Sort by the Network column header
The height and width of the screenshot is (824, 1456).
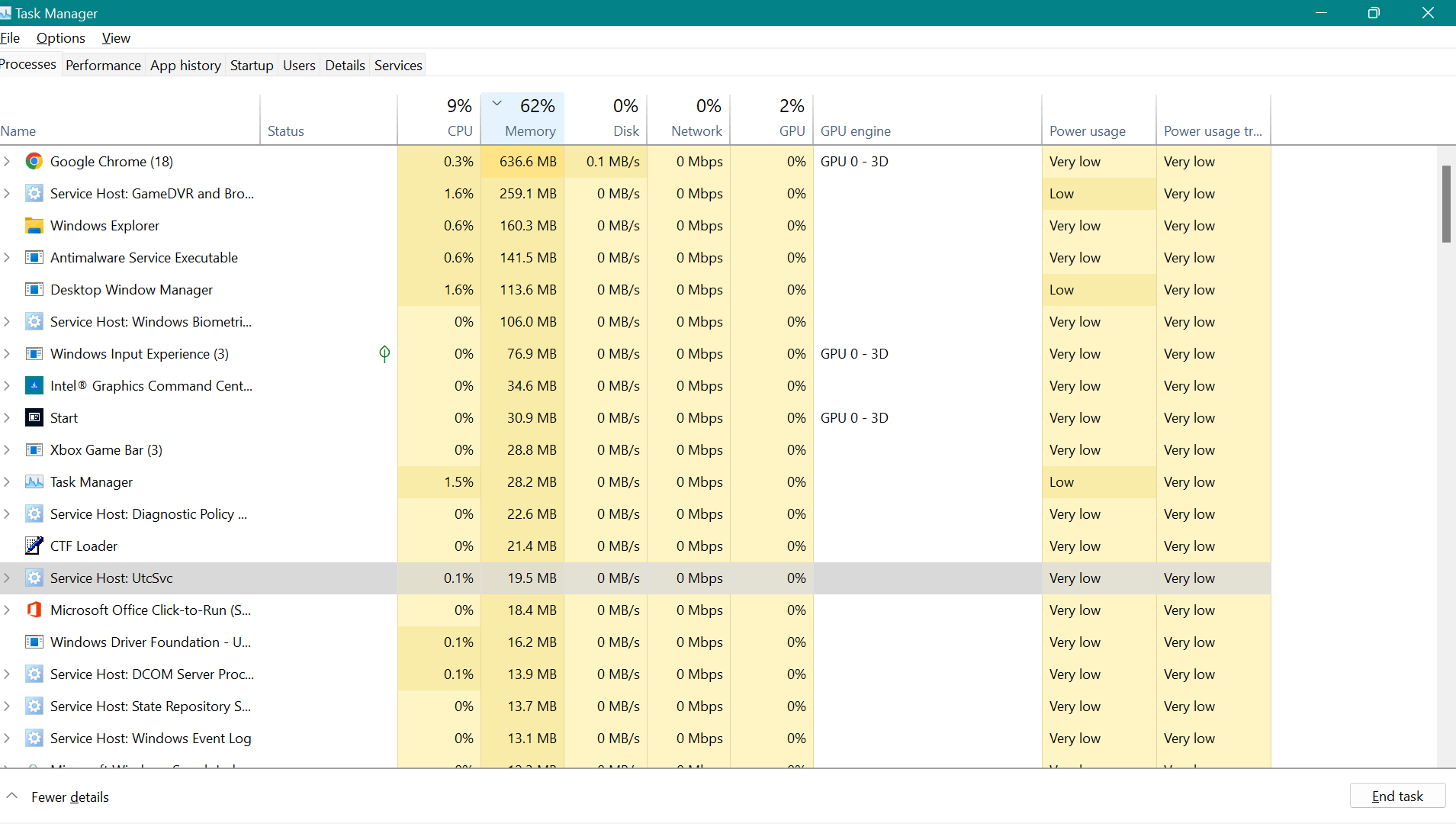click(x=689, y=119)
